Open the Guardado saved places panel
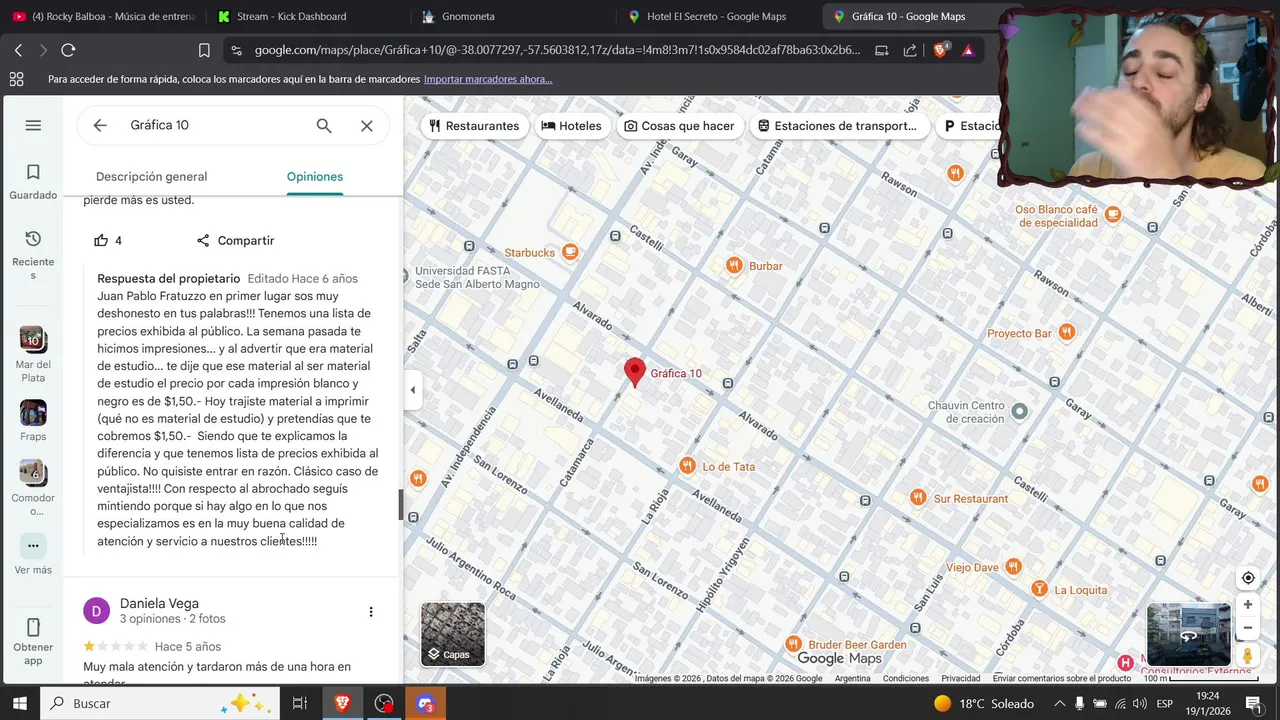 33,182
